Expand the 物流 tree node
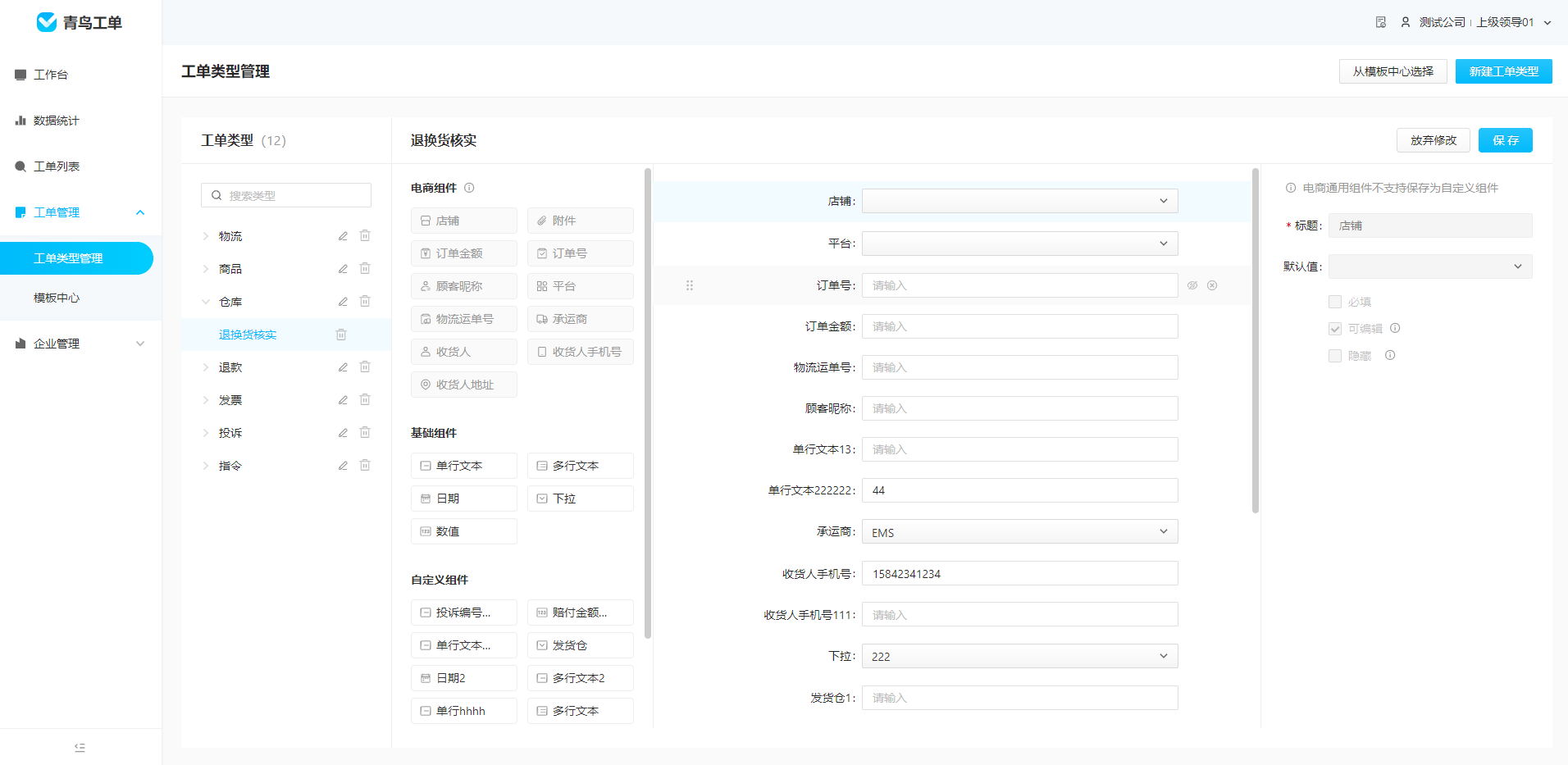The height and width of the screenshot is (765, 1568). 206,236
